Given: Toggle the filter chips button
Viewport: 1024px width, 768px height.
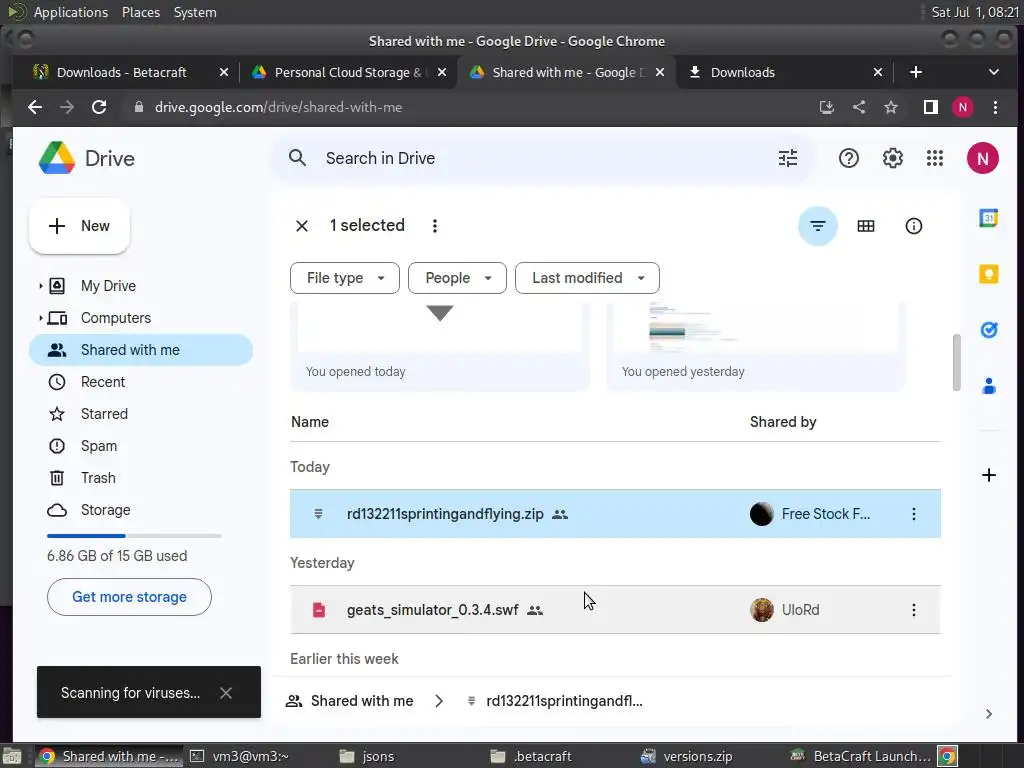Looking at the screenshot, I should (817, 226).
